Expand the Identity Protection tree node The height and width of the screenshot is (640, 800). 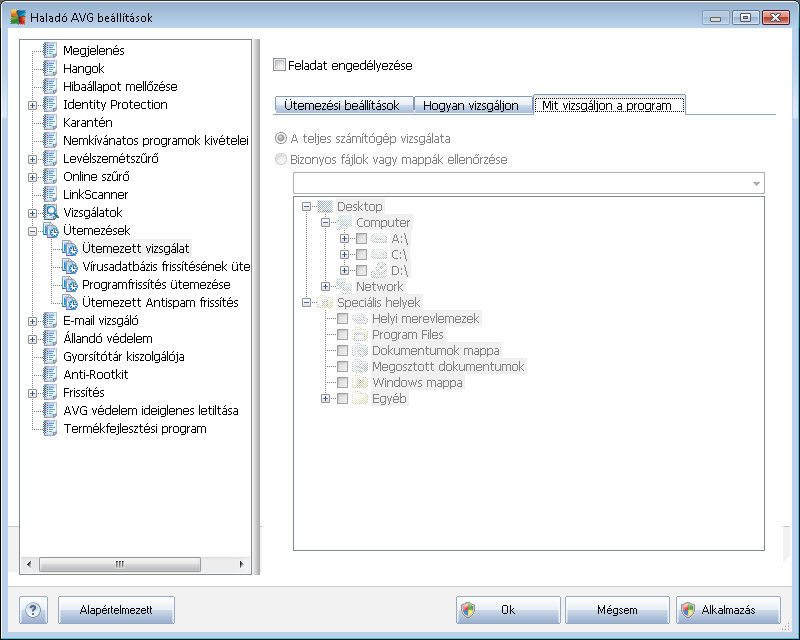pyautogui.click(x=32, y=105)
